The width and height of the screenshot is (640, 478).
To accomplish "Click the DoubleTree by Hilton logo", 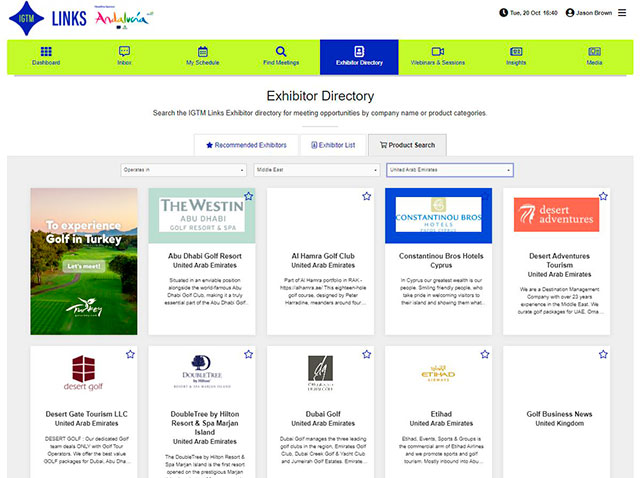I will point(202,371).
